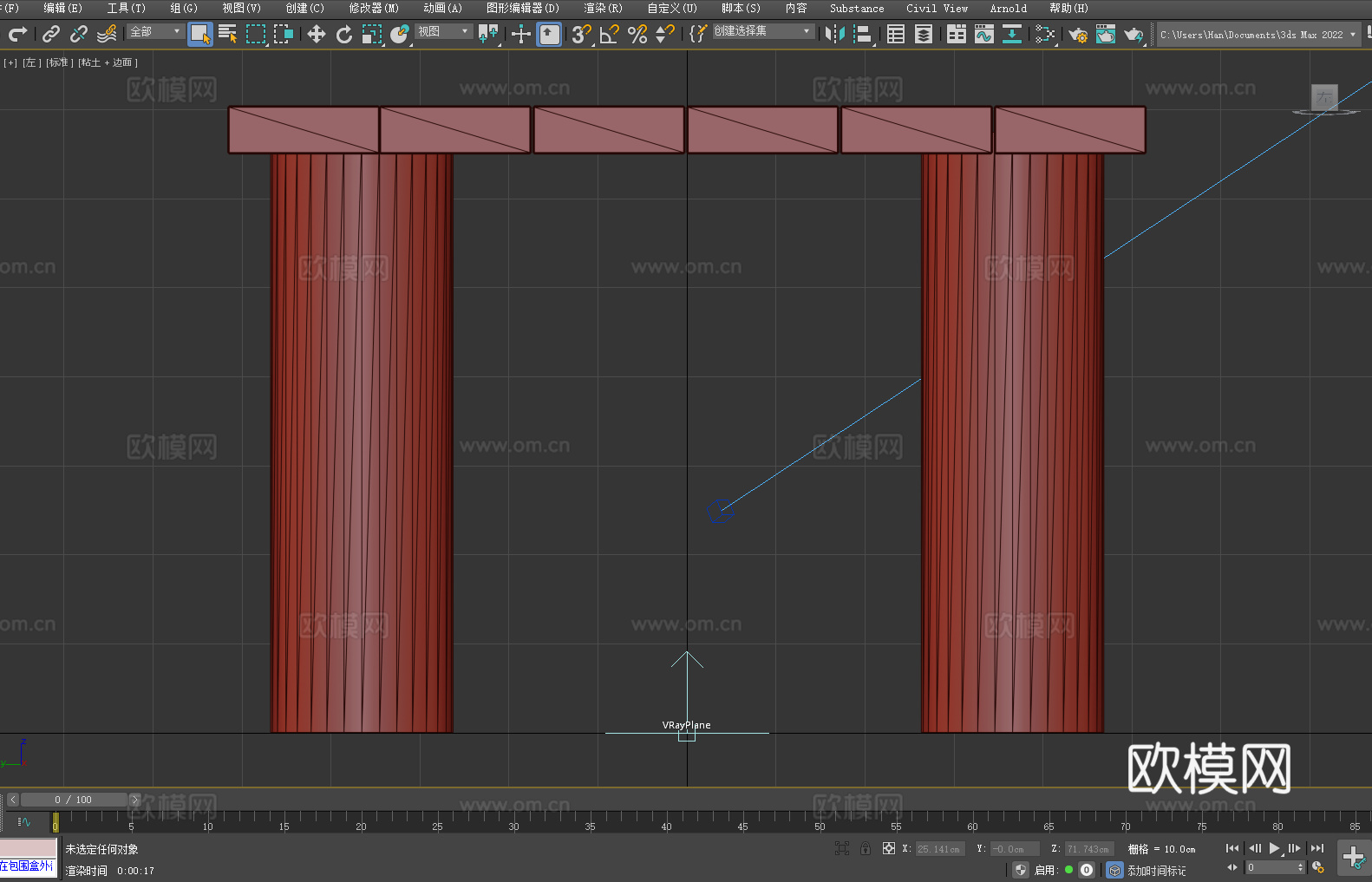Choose the rectangular selection region tool

(x=256, y=34)
